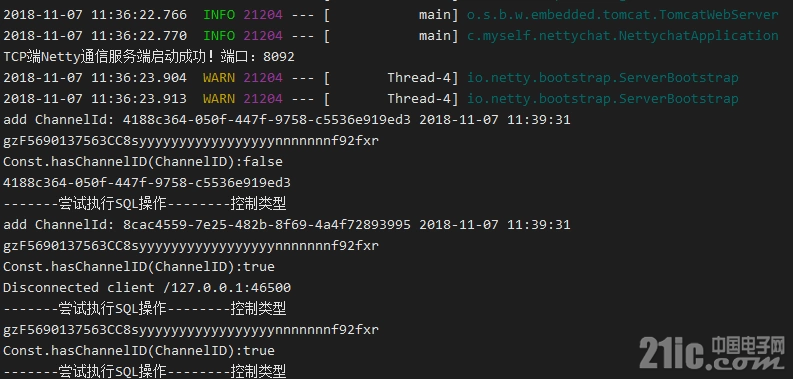Select the add ChannelId 8cac4559 log line

(287, 225)
